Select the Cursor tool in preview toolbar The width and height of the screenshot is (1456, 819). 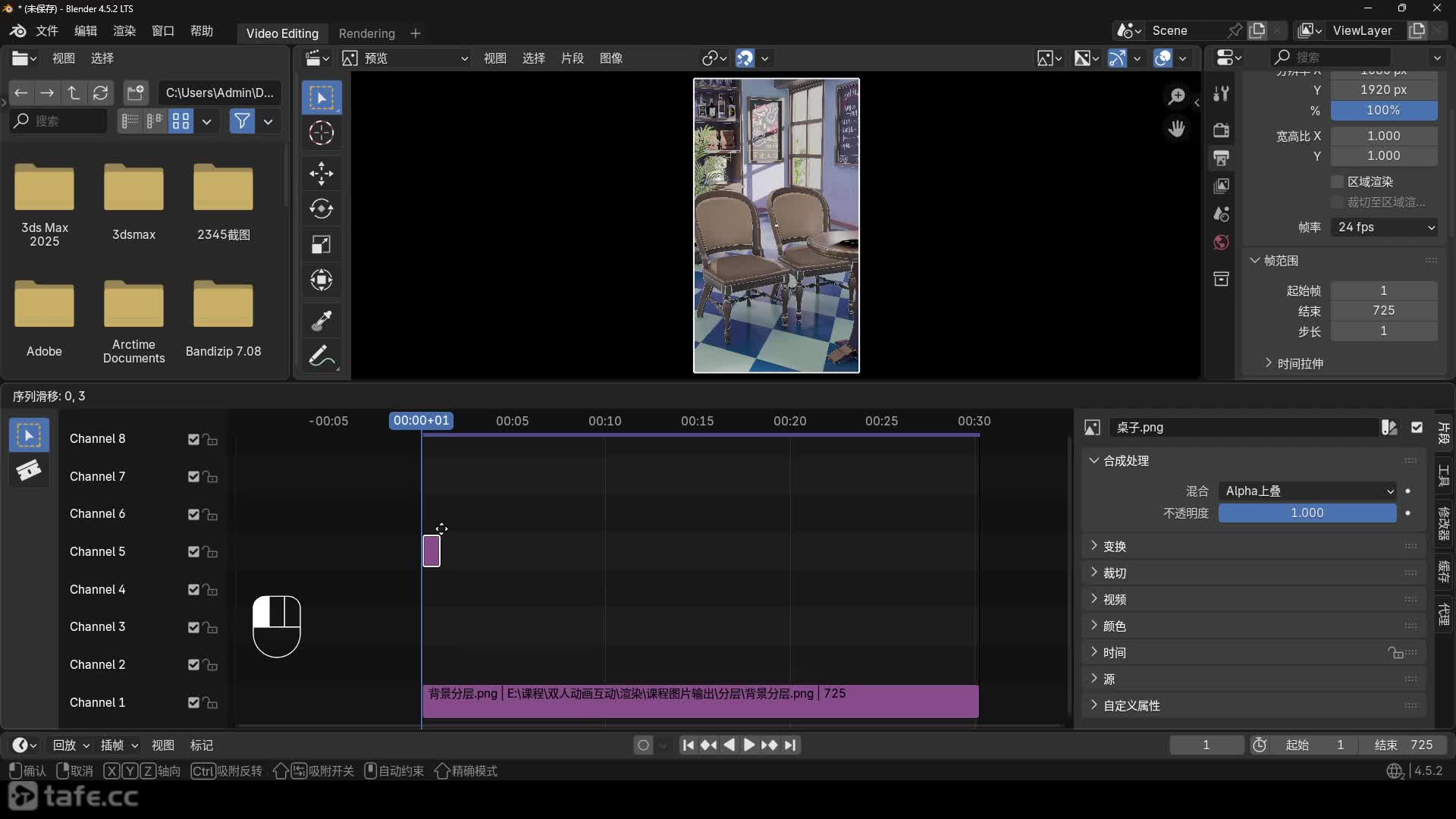(x=321, y=133)
